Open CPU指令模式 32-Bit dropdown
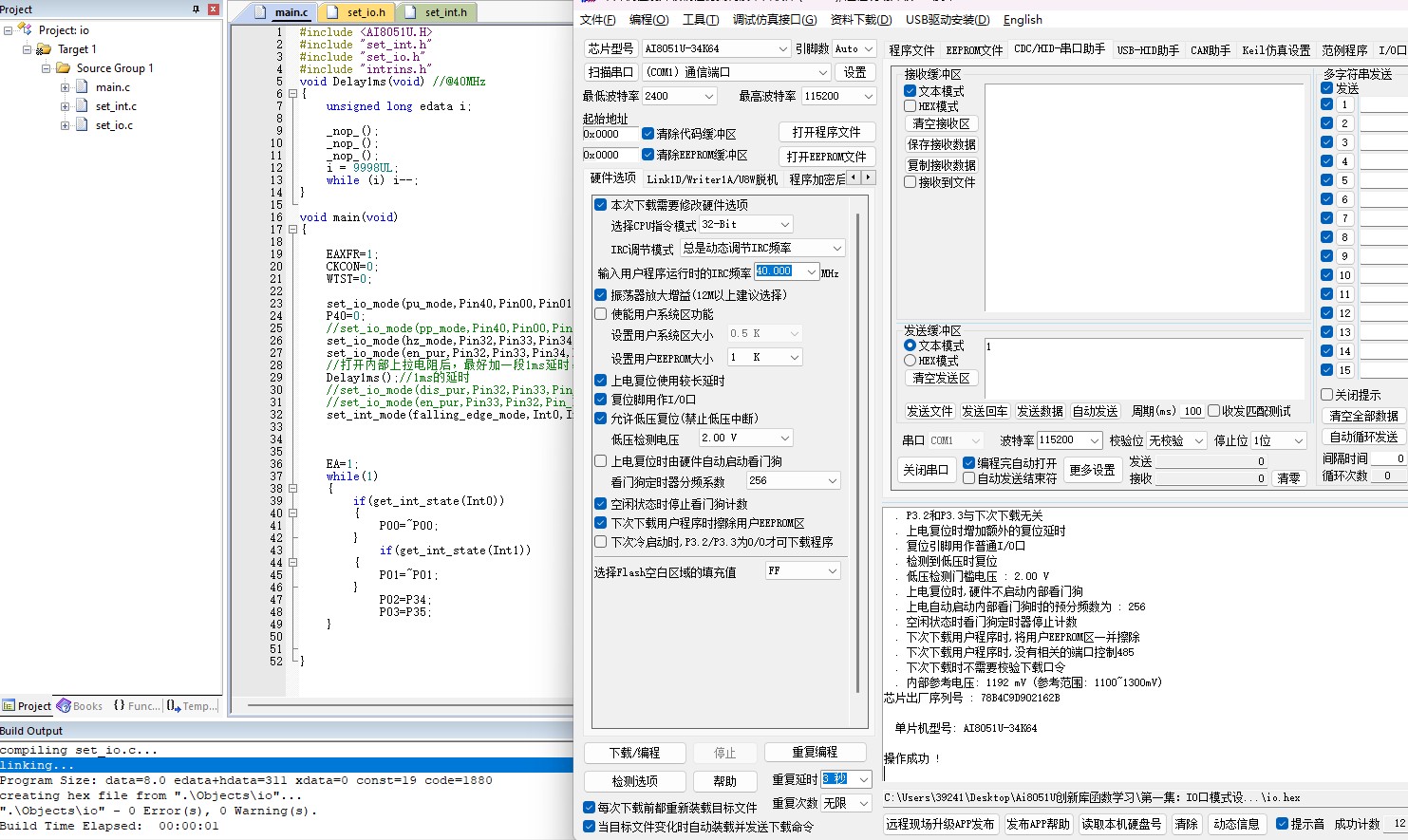Image resolution: width=1408 pixels, height=840 pixels. (746, 225)
